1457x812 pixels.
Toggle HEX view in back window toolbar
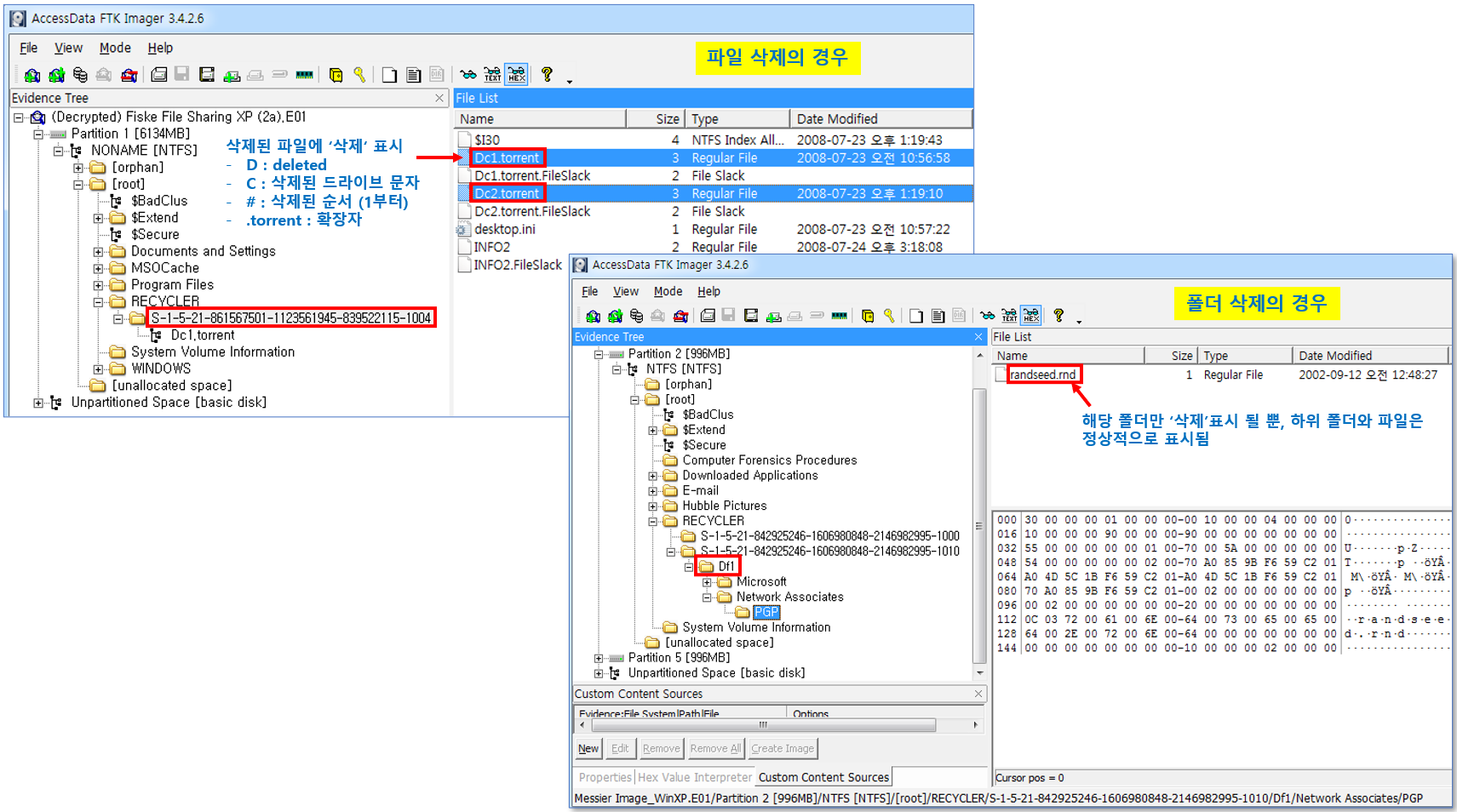[516, 75]
